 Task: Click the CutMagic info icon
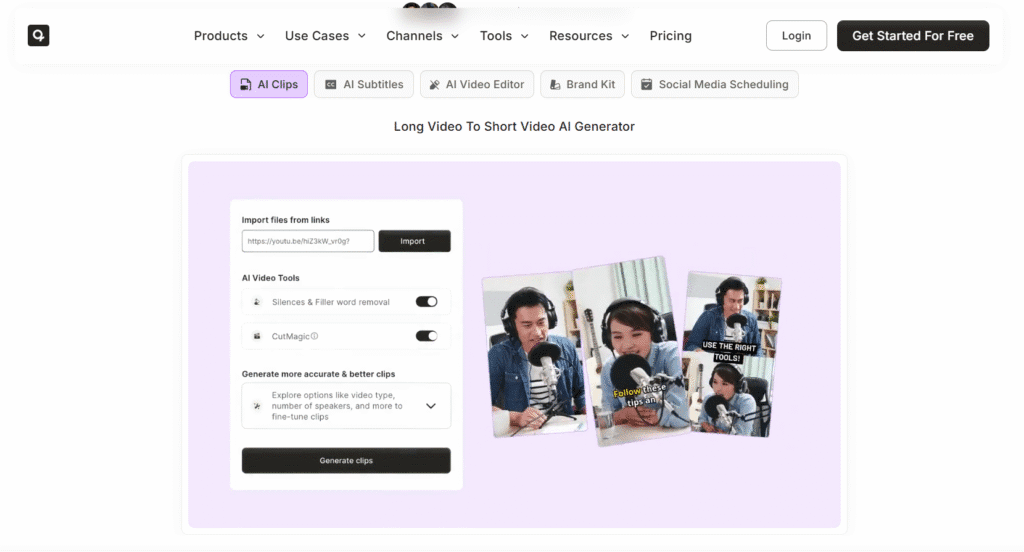[314, 337]
